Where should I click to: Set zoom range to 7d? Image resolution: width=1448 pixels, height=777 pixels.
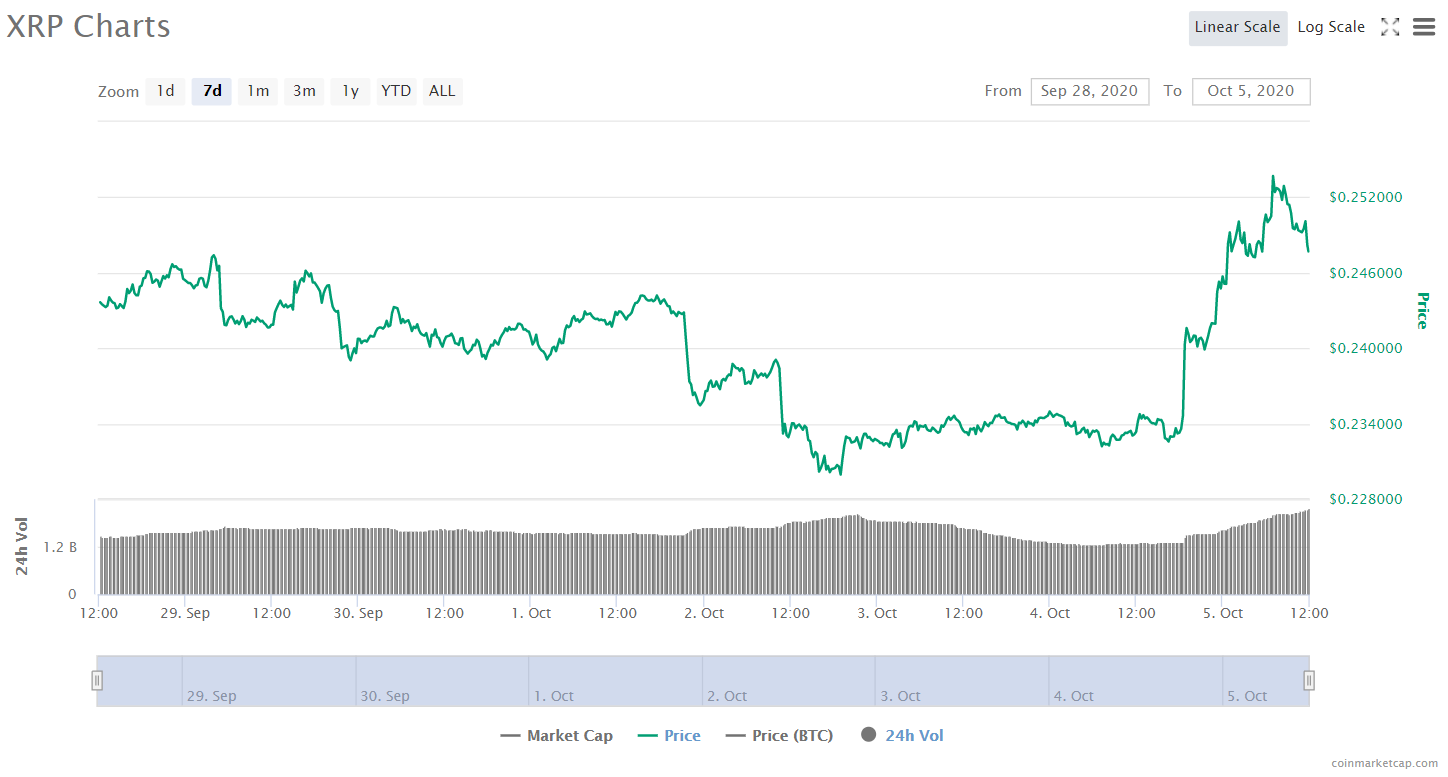coord(212,91)
